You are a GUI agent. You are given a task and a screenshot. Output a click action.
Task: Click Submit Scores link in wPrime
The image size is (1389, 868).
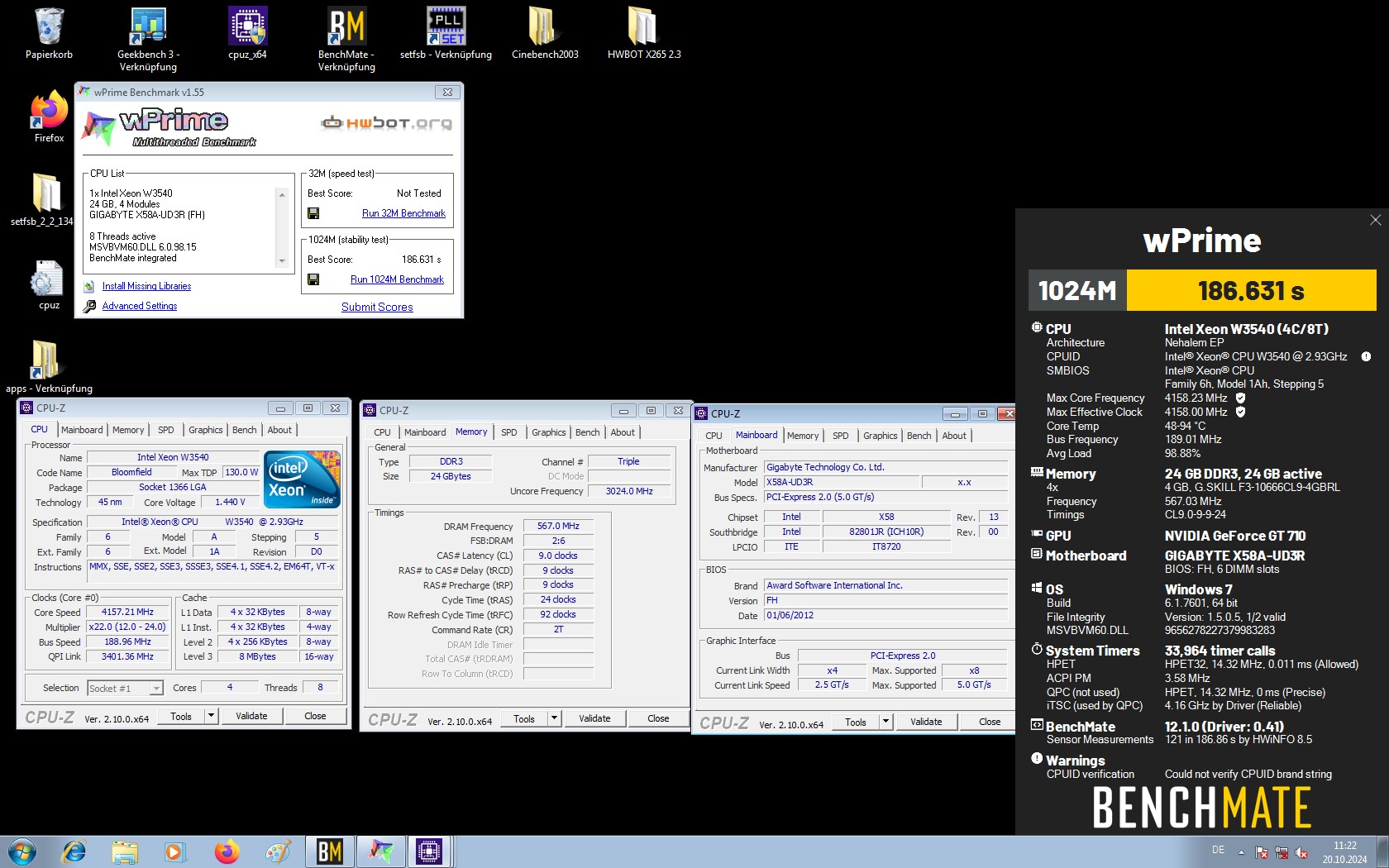point(377,307)
